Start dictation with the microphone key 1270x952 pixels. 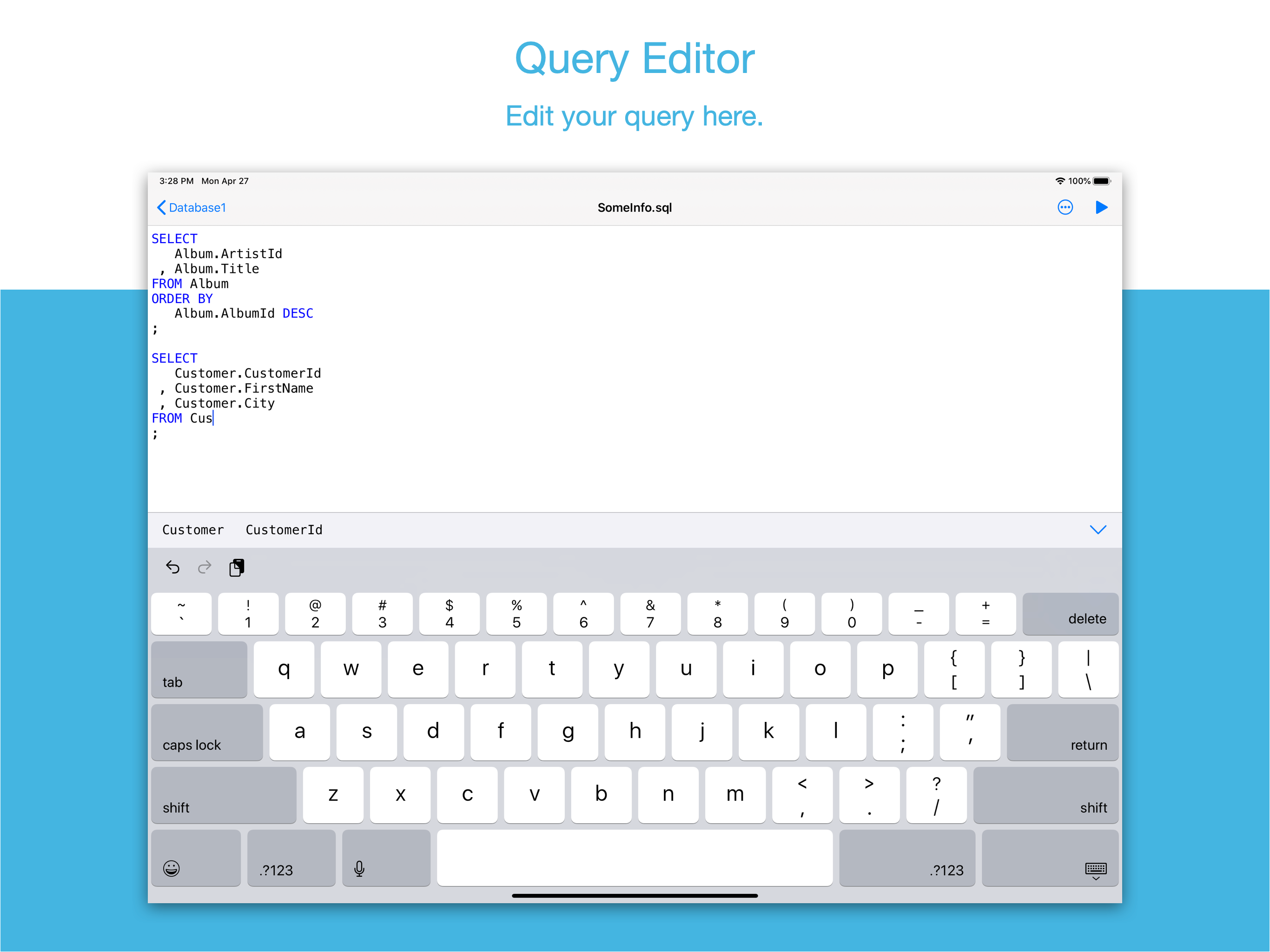tap(386, 858)
